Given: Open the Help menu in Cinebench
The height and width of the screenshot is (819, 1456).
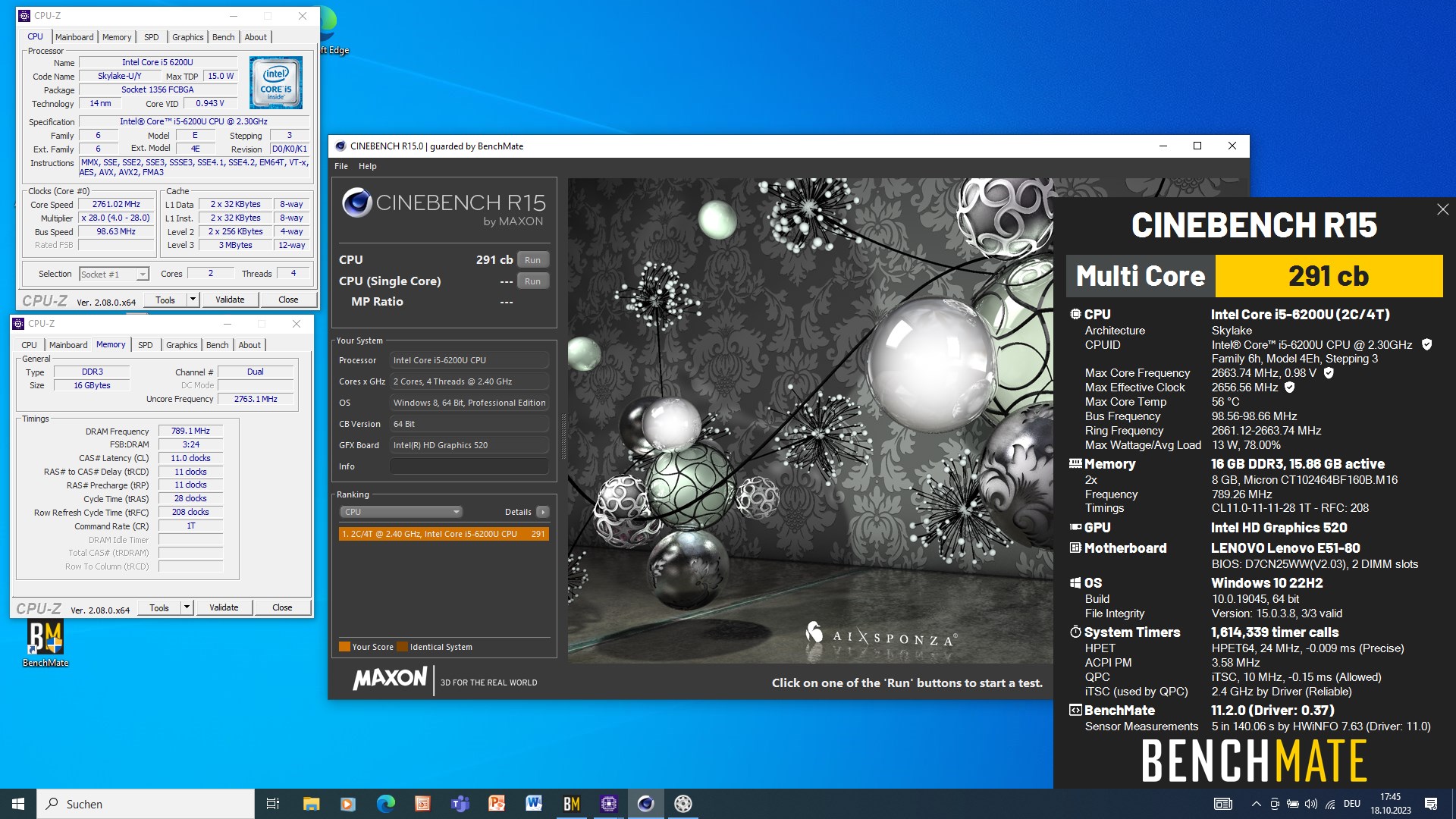Looking at the screenshot, I should [x=367, y=166].
